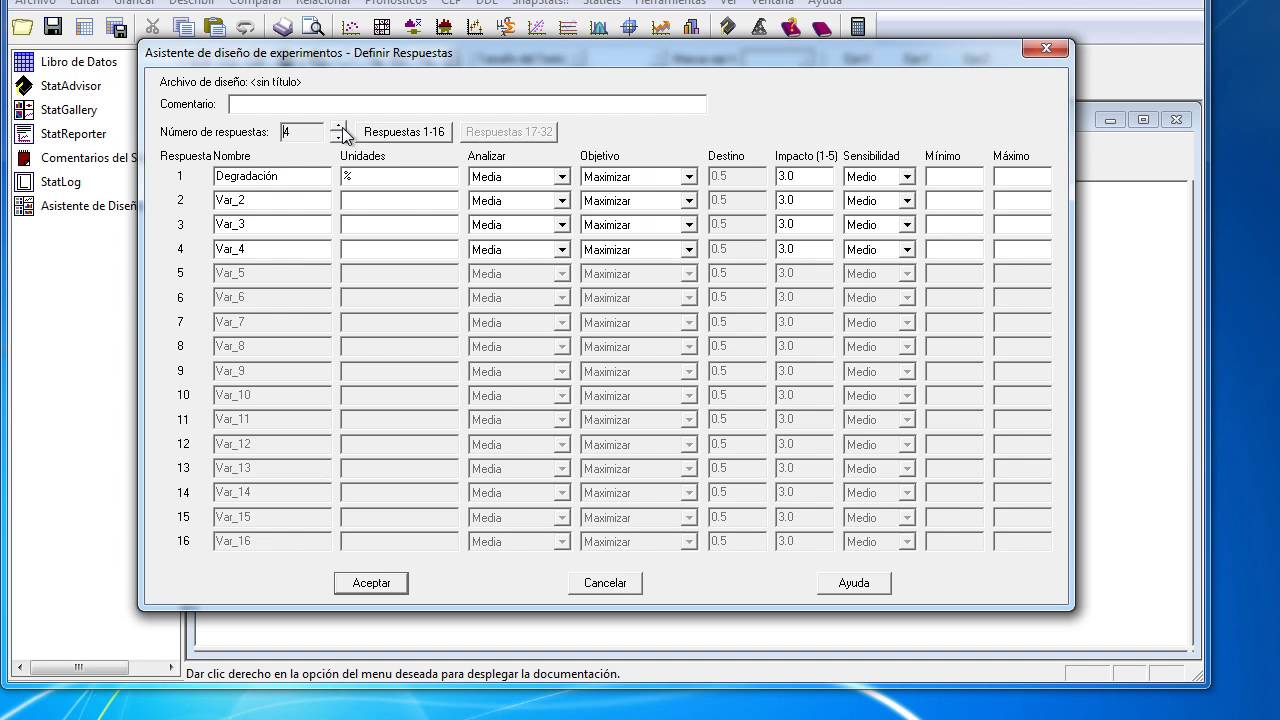Click the undo arrow toolbar icon
Screen dimensions: 1280x720
click(245, 27)
